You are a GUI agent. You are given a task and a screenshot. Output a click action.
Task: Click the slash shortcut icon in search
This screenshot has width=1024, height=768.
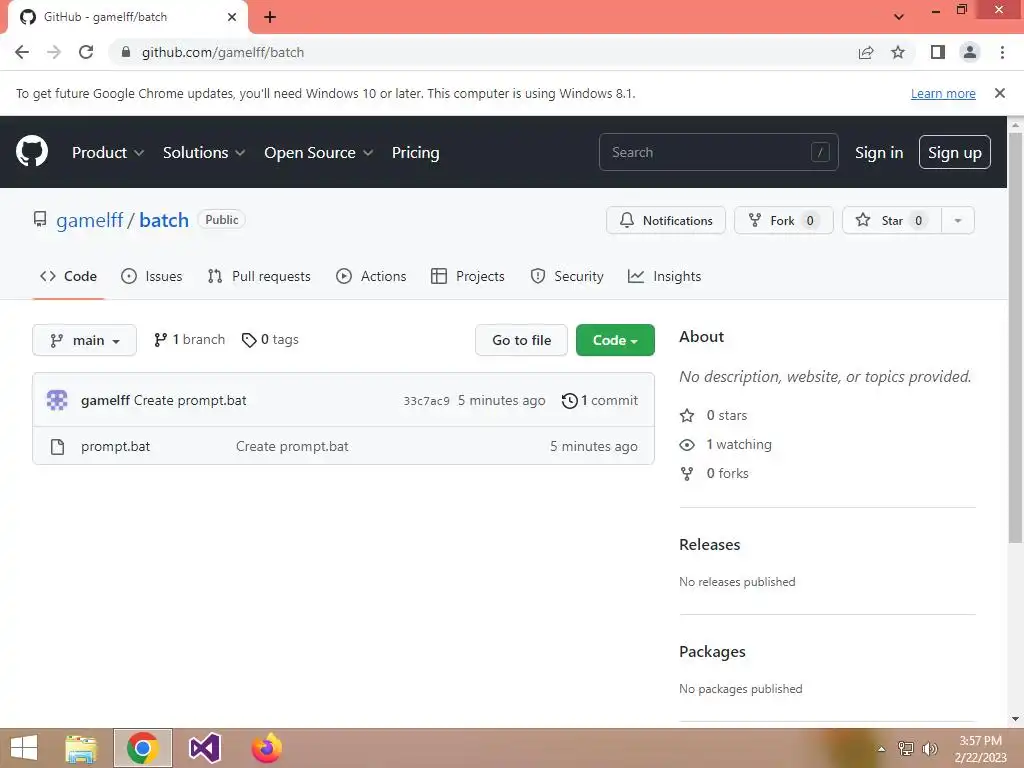tap(820, 152)
